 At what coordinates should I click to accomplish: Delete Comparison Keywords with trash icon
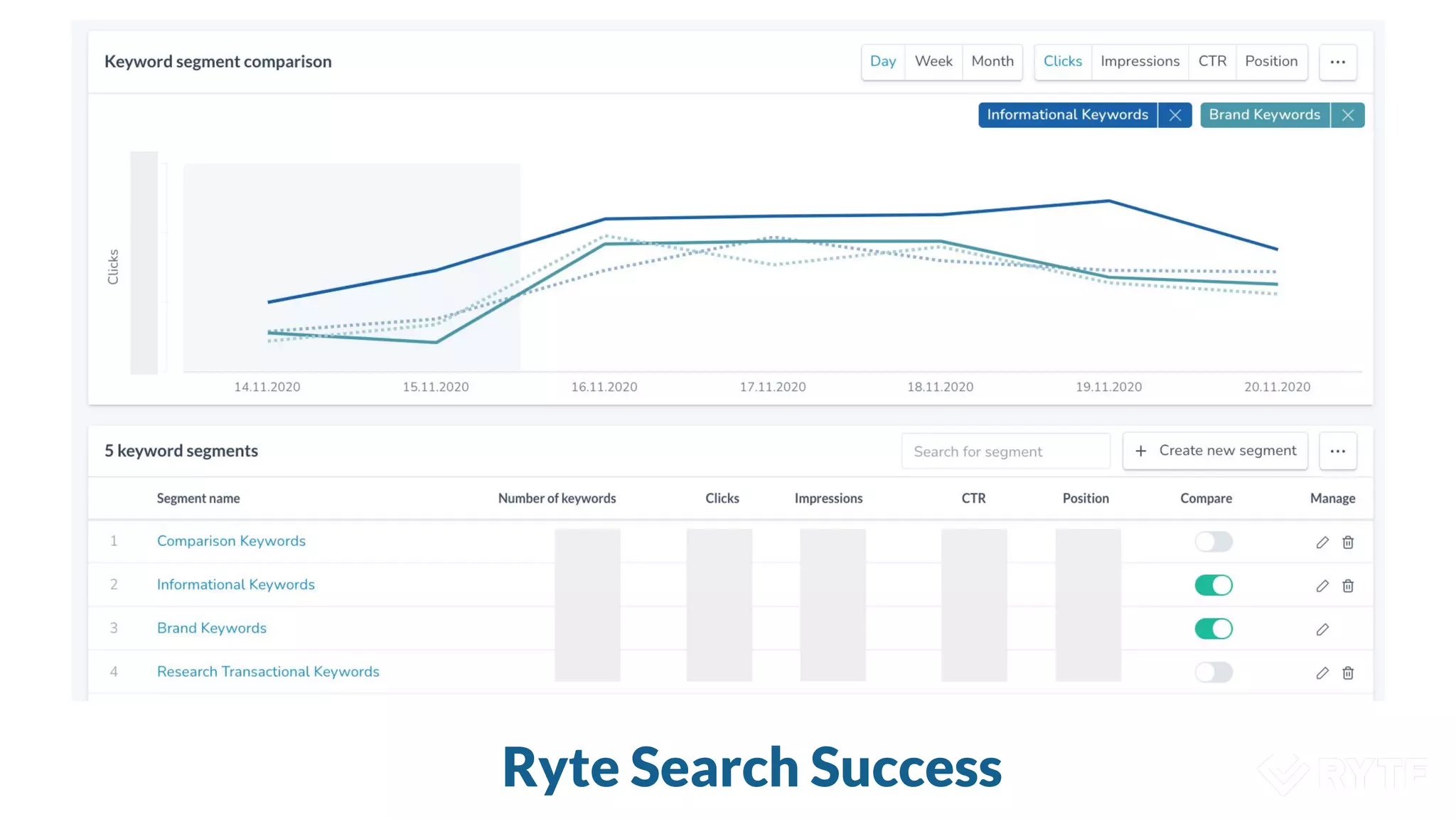pyautogui.click(x=1348, y=542)
